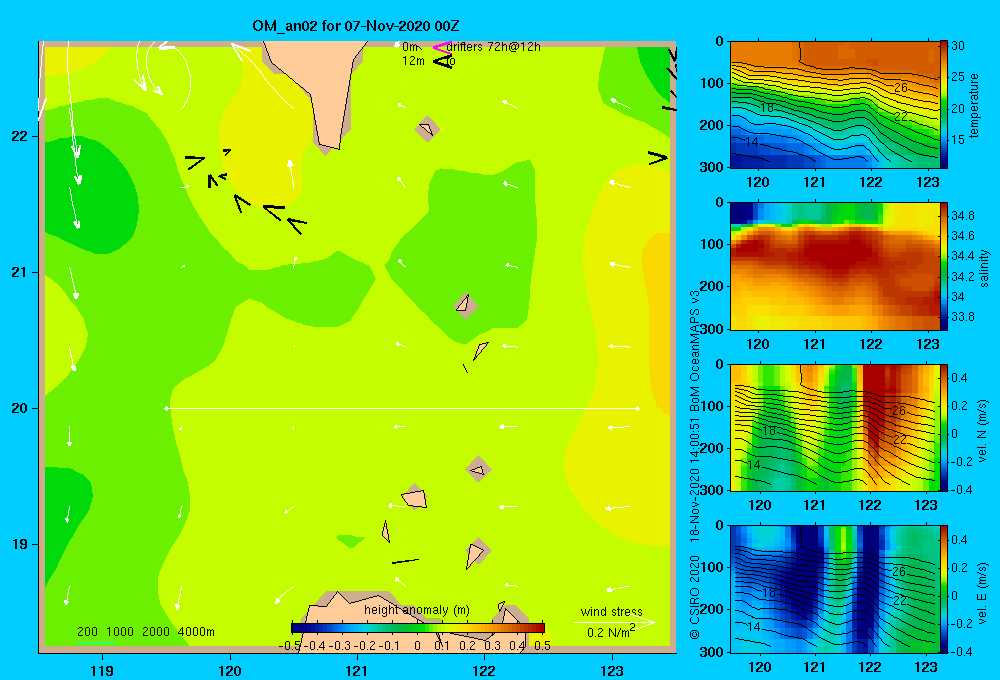Image resolution: width=1000 pixels, height=680 pixels.
Task: Click the temperature color bar
Action: [944, 105]
